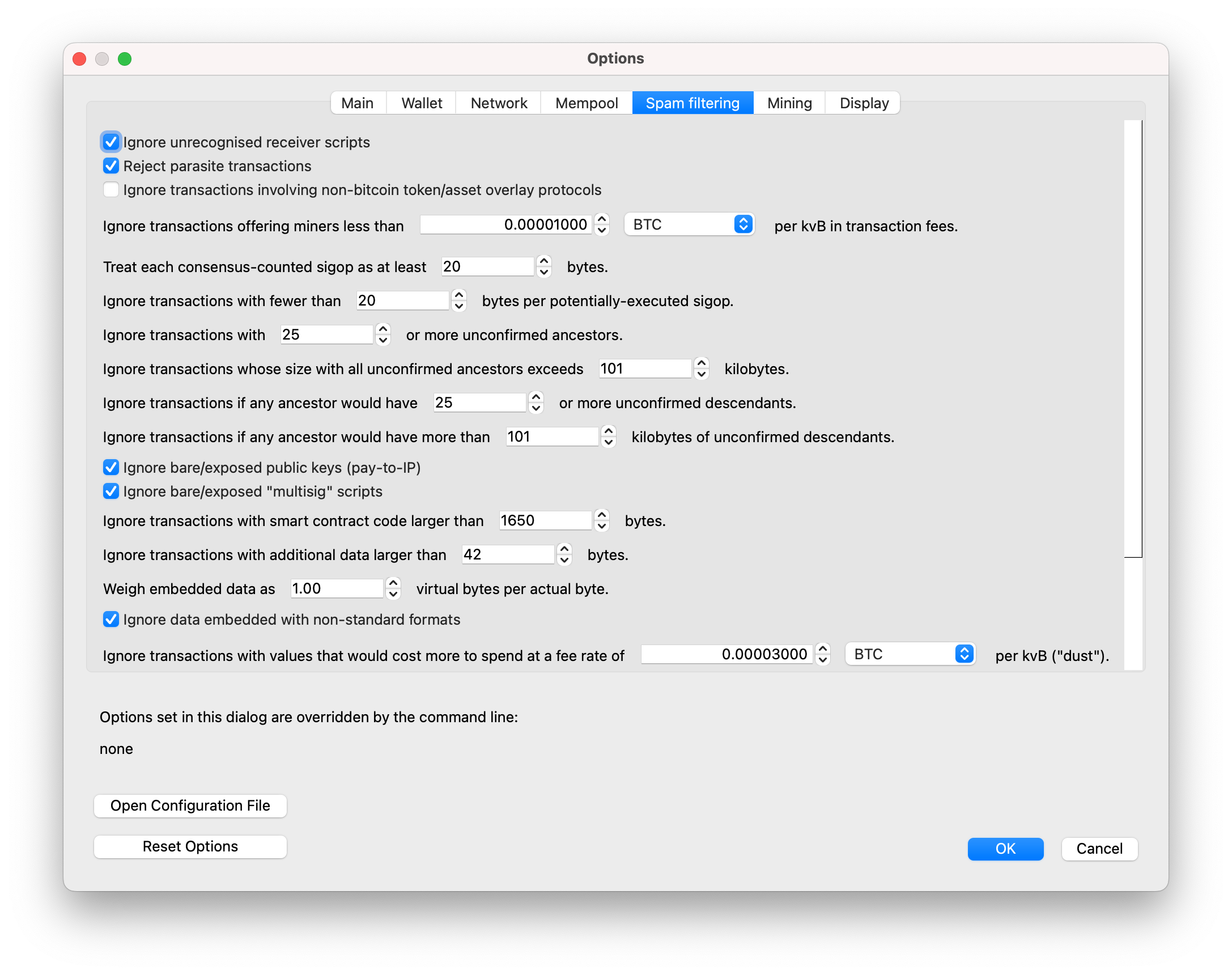
Task: Click the ancestor size kilobytes field
Action: point(645,368)
